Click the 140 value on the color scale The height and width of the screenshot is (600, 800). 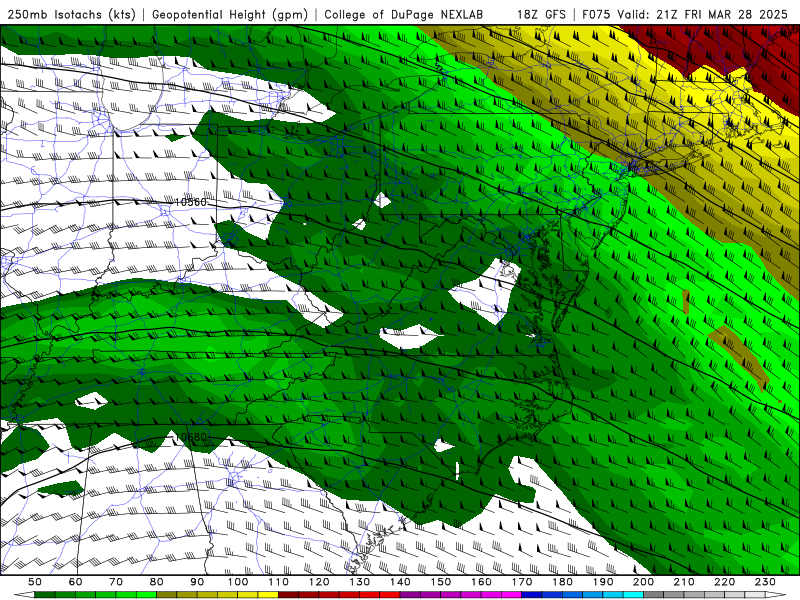401,582
